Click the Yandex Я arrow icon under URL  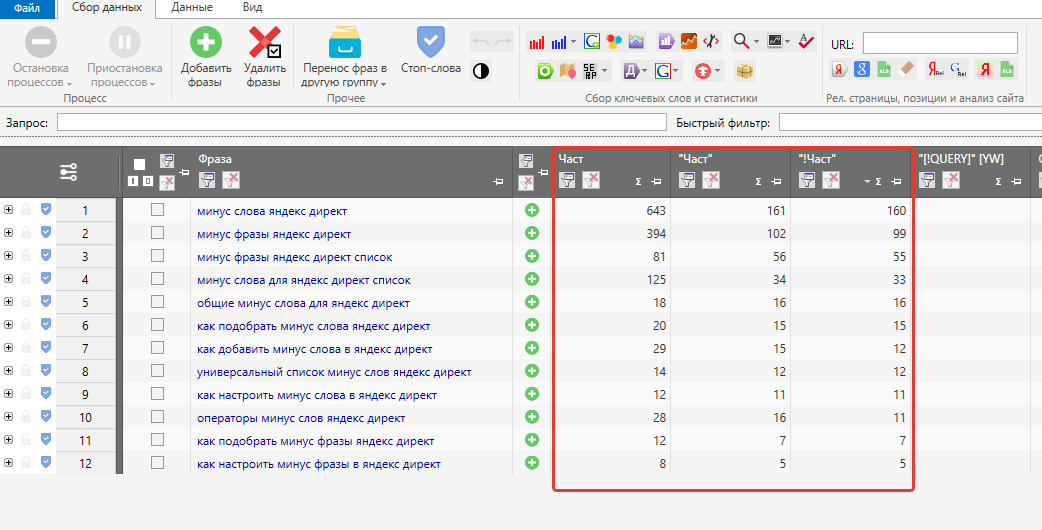(840, 69)
